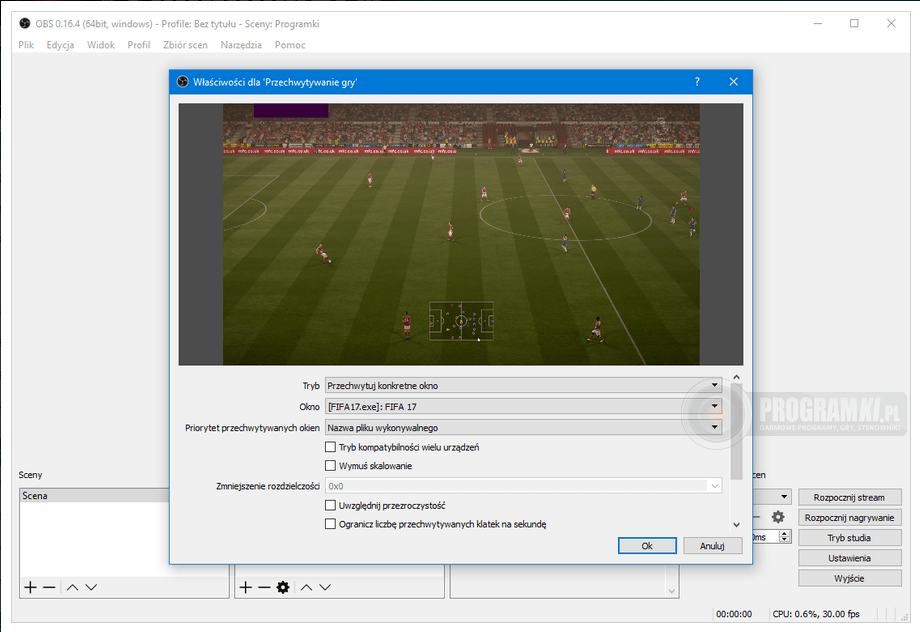Screen dimensions: 920x632
Task: Add a new scene with plus icon
Action: point(31,587)
